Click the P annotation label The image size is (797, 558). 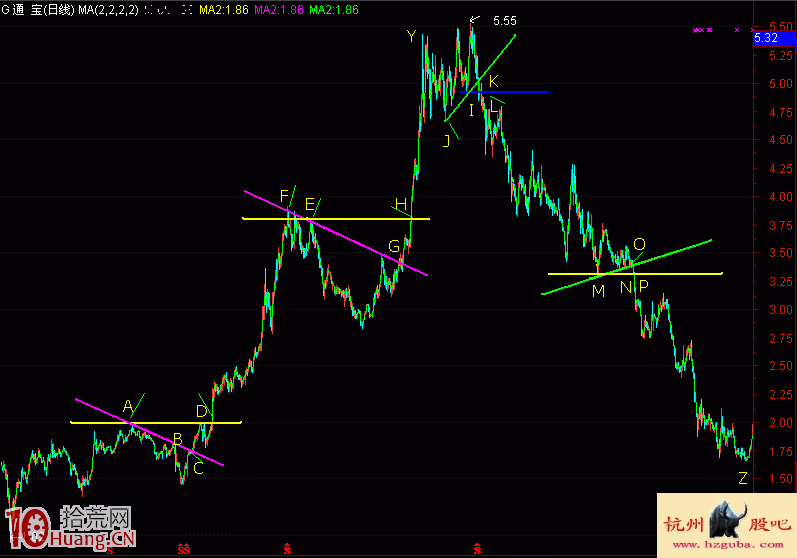[643, 286]
